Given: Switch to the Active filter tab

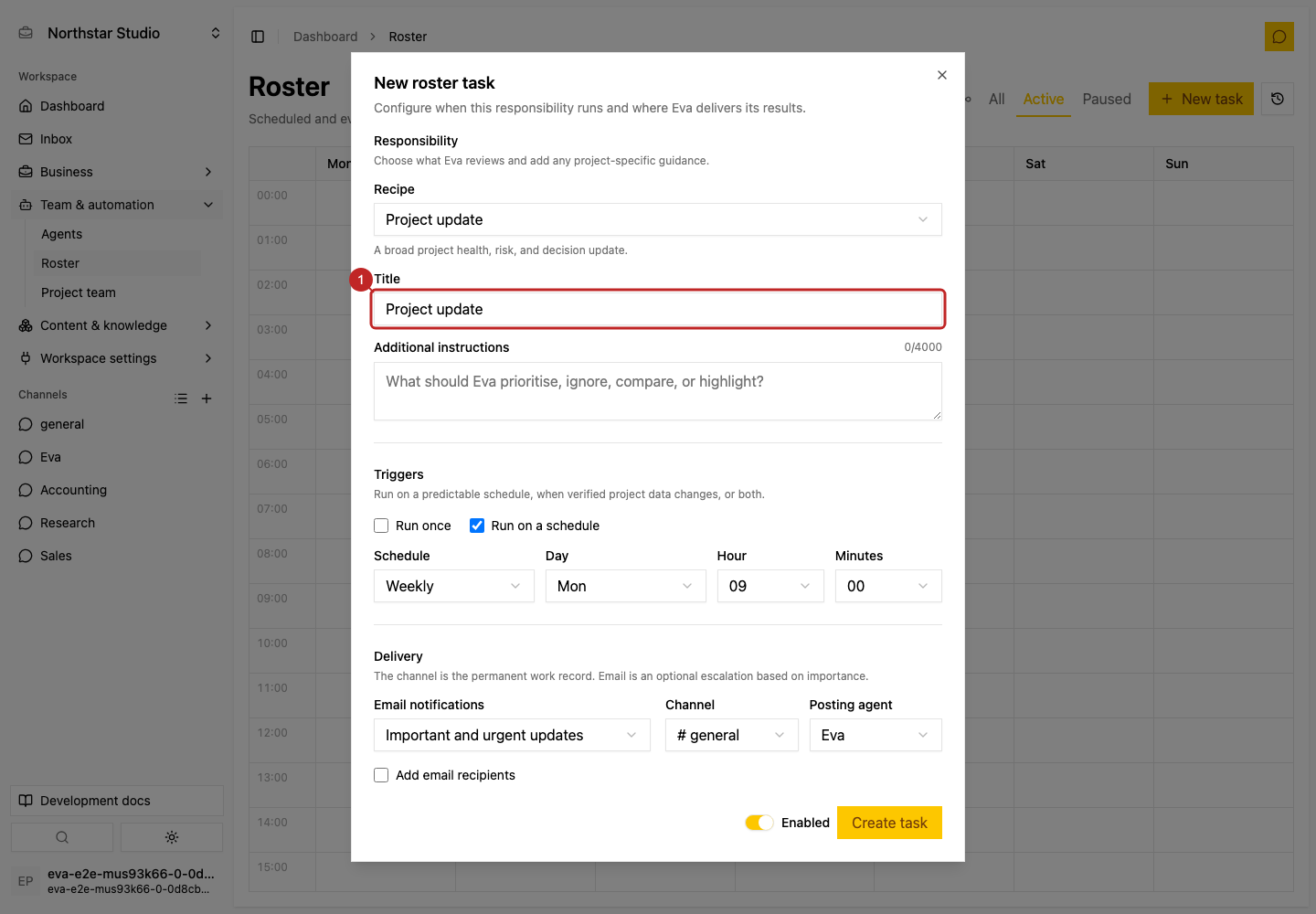Looking at the screenshot, I should pos(1044,99).
